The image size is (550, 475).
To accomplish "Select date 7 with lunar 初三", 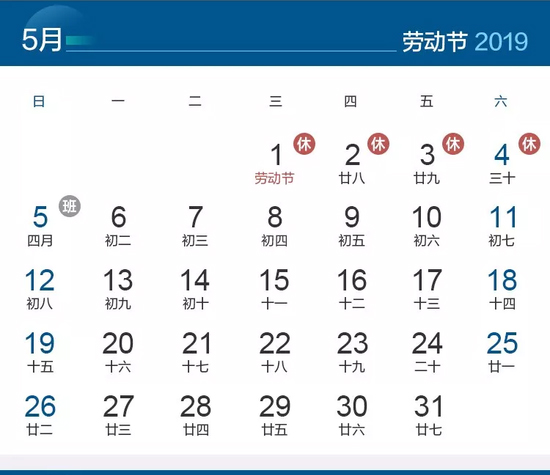I will point(195,226).
